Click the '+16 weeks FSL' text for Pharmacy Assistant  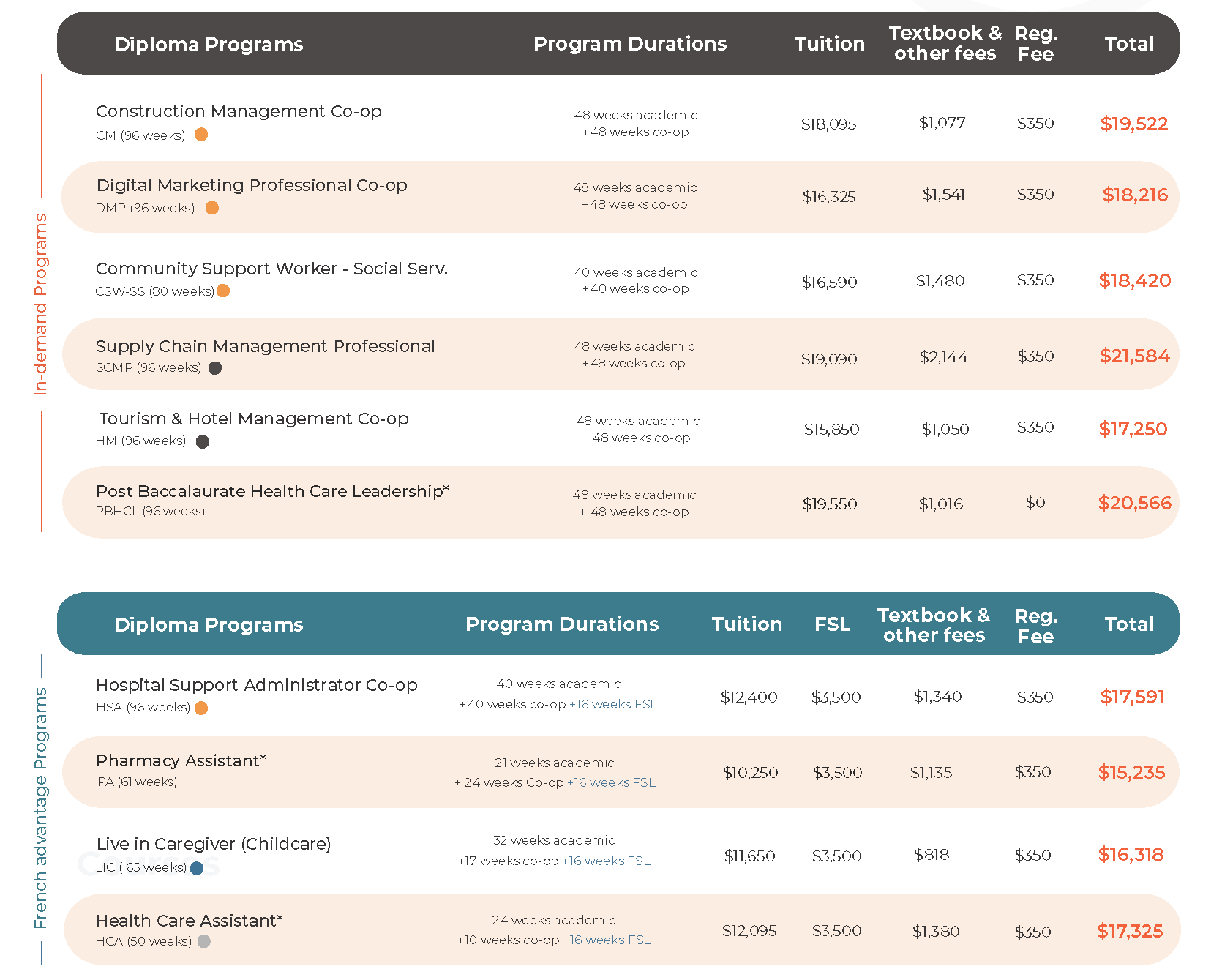[x=611, y=782]
